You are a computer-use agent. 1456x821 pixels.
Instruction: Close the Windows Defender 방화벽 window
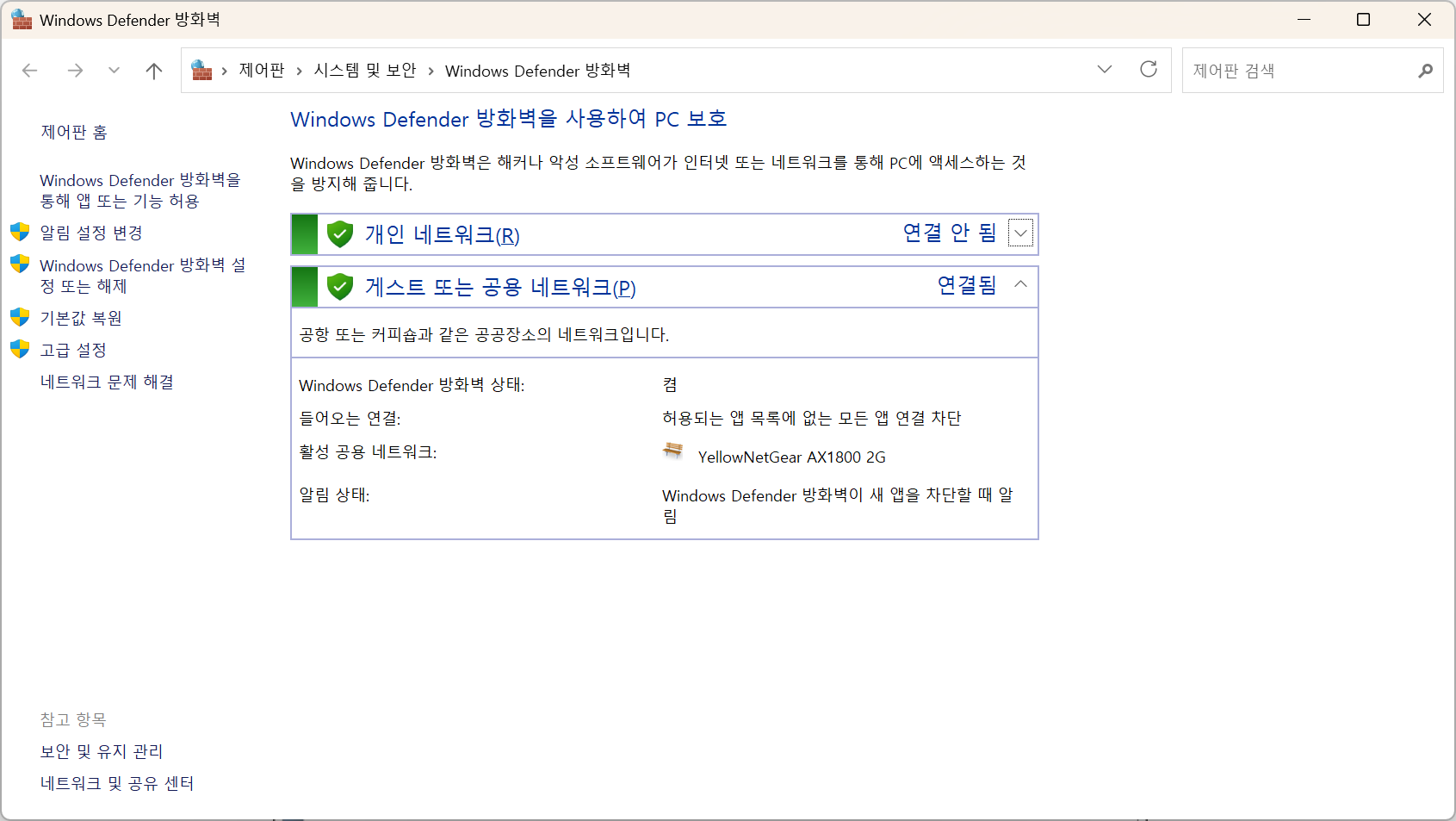click(x=1424, y=19)
